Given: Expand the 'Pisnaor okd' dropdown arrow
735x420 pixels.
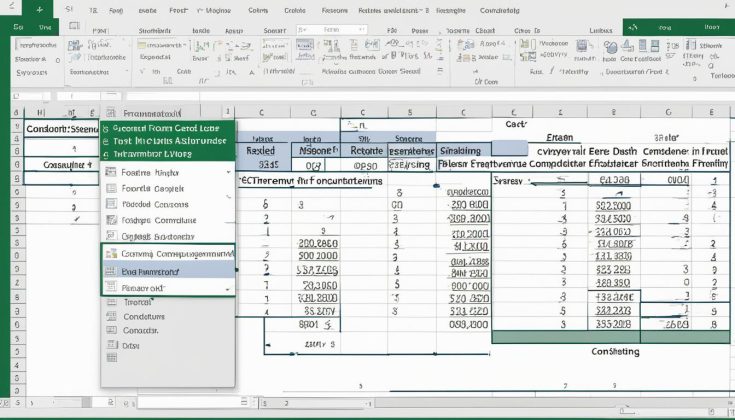Looking at the screenshot, I should 228,287.
